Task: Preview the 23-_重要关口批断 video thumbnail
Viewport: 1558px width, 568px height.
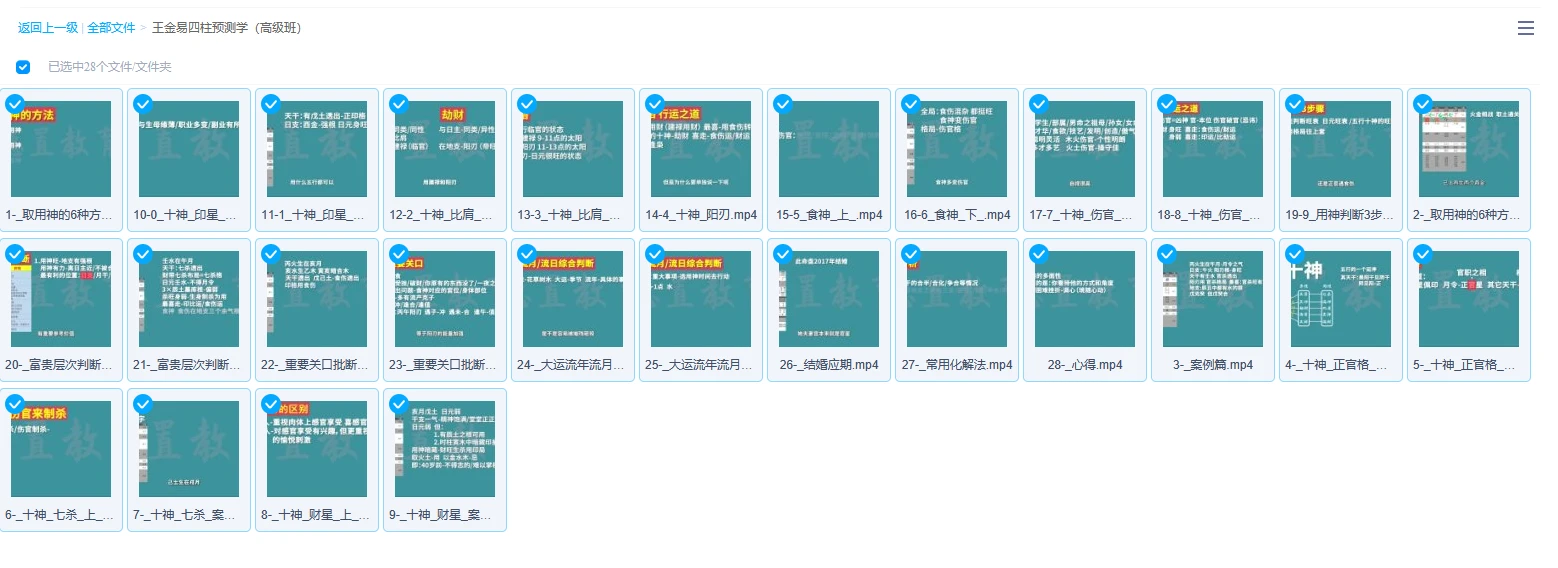Action: [x=445, y=299]
